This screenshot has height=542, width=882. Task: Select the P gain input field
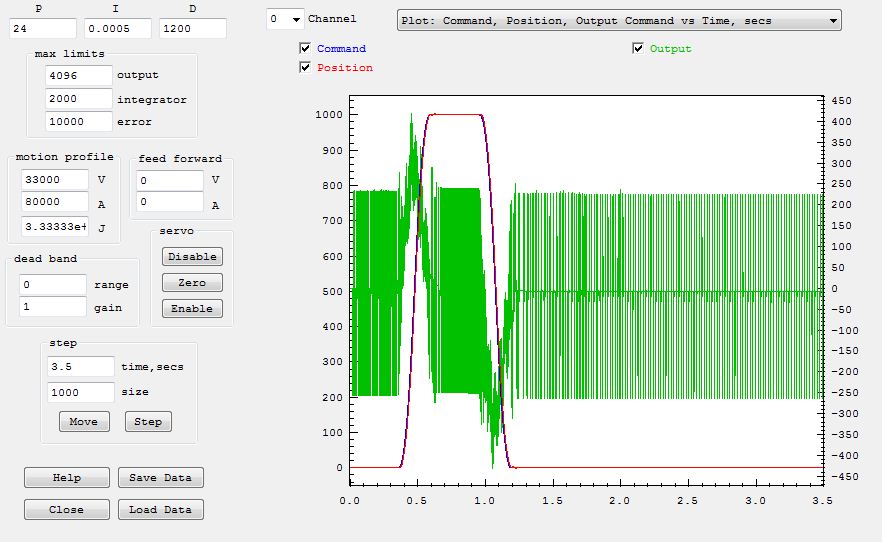(x=43, y=29)
